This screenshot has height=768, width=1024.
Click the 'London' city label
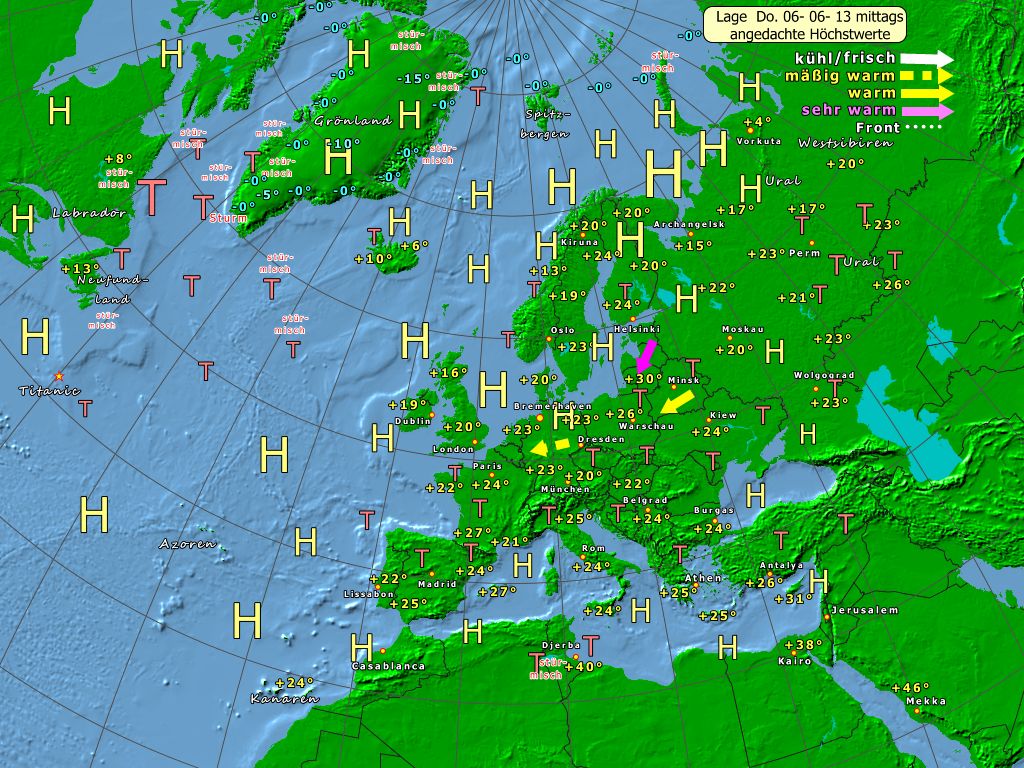[453, 449]
